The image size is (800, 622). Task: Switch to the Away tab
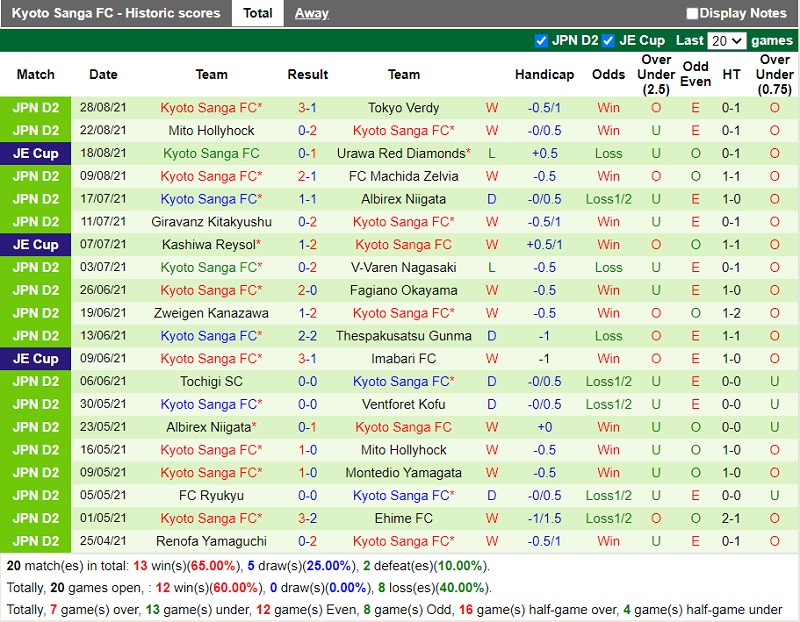click(x=311, y=13)
